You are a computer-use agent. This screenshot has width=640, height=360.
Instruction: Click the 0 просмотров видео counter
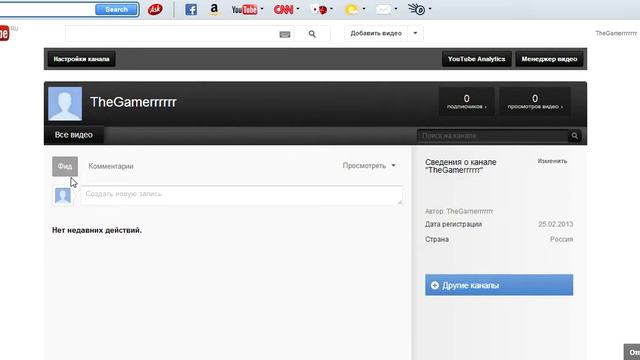point(535,101)
